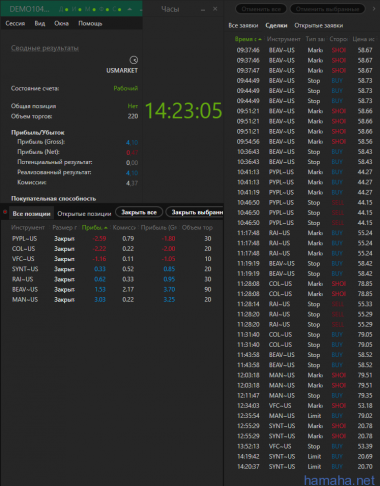Image resolution: width=380 pixels, height=486 pixels.
Task: Click the Комиссия value 4,37
Action: (132, 183)
